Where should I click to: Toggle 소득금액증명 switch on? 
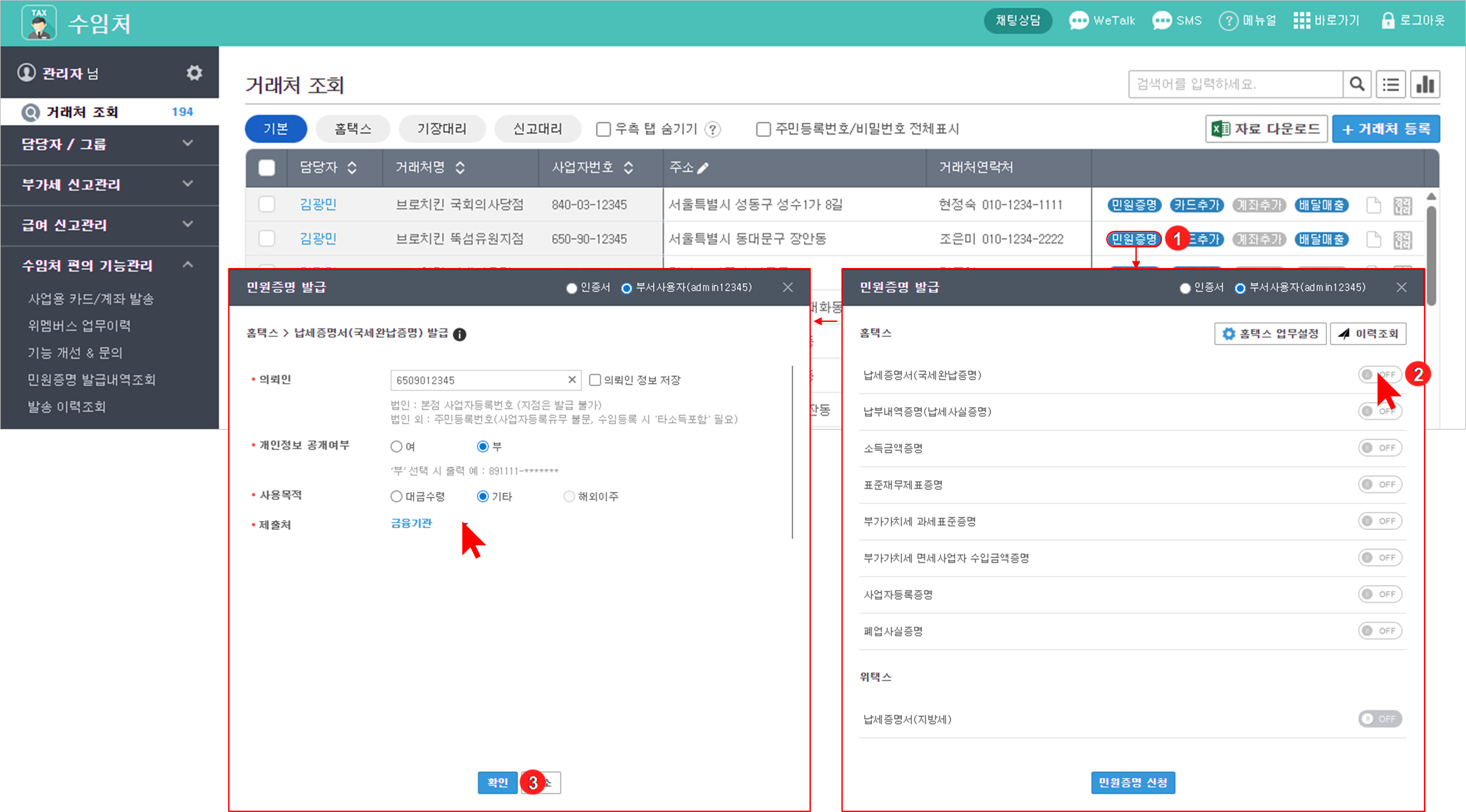tap(1380, 448)
